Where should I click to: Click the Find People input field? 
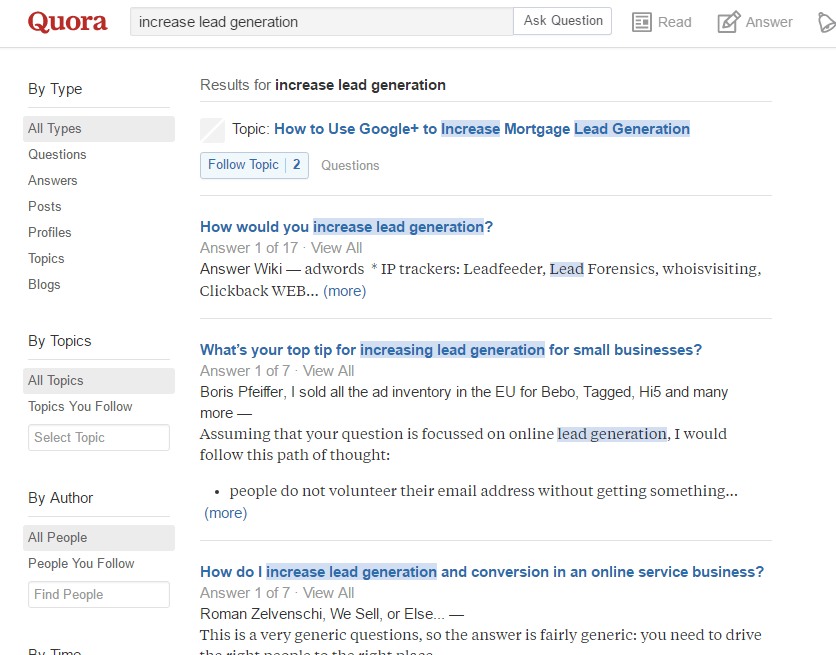pyautogui.click(x=99, y=595)
